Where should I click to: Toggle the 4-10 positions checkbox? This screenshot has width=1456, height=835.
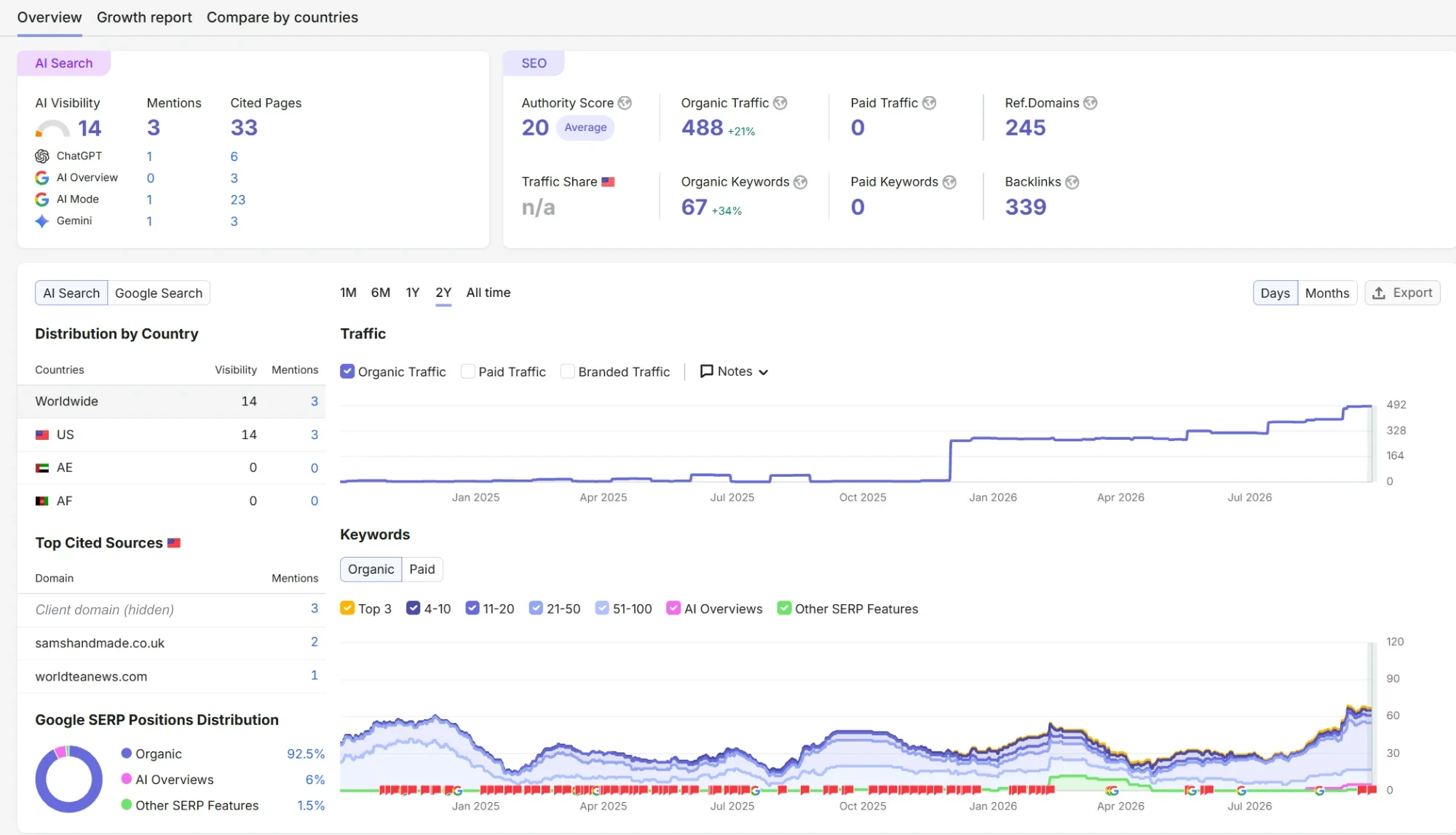pyautogui.click(x=414, y=609)
